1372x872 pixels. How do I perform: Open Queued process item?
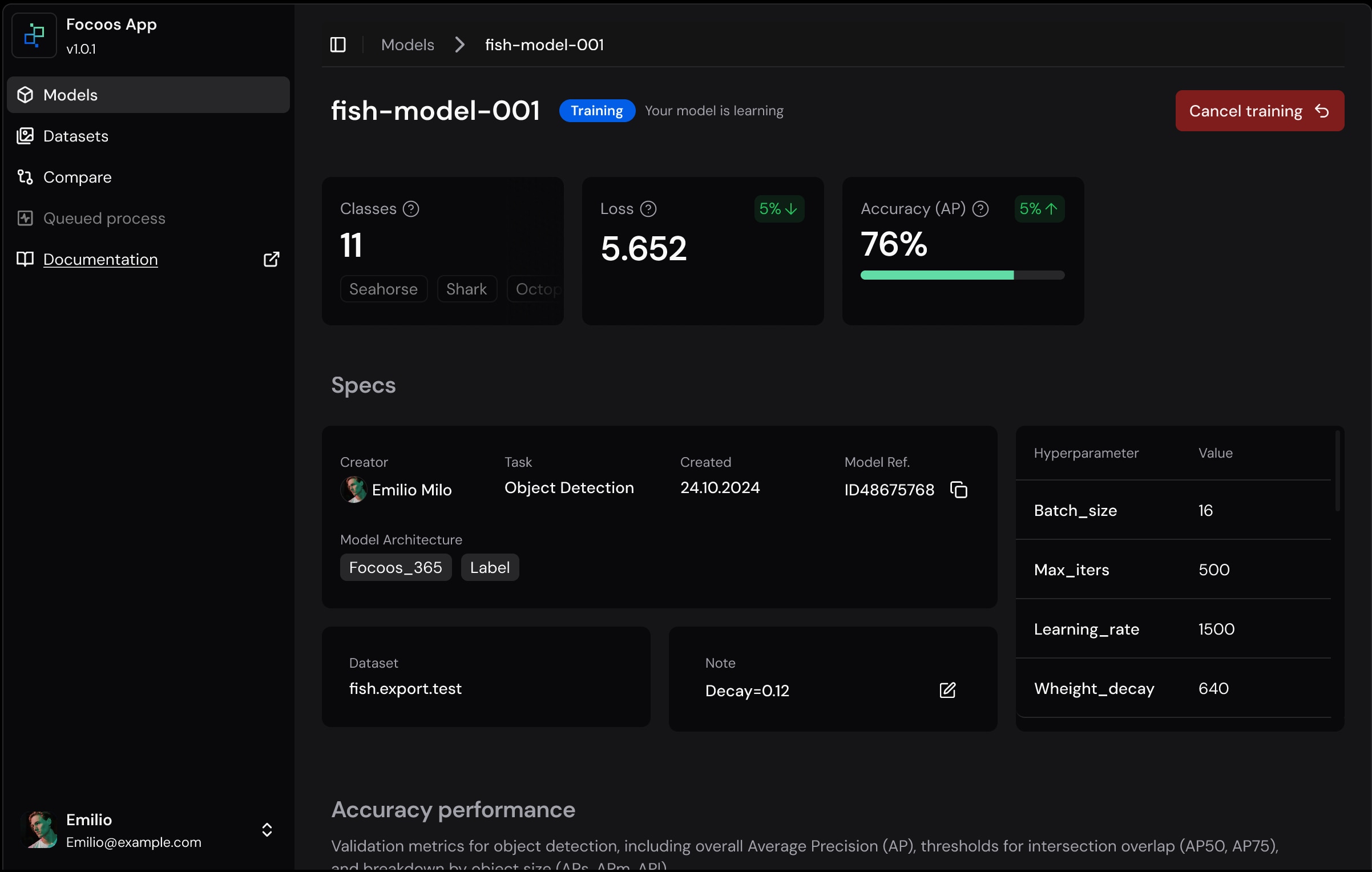(104, 218)
